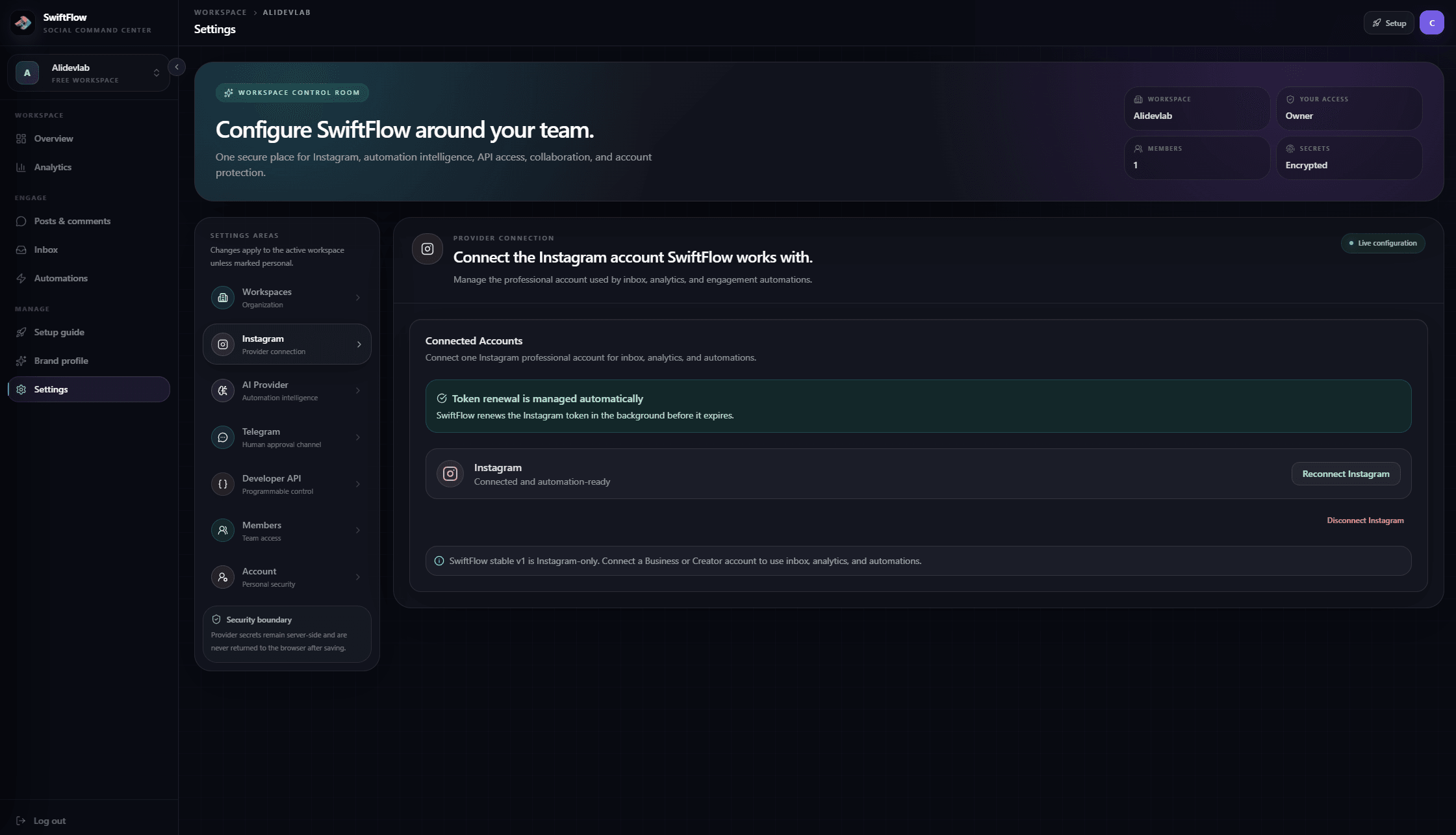Click the AI Provider brain icon
Screen dimensions: 1456x835
pyautogui.click(x=223, y=391)
